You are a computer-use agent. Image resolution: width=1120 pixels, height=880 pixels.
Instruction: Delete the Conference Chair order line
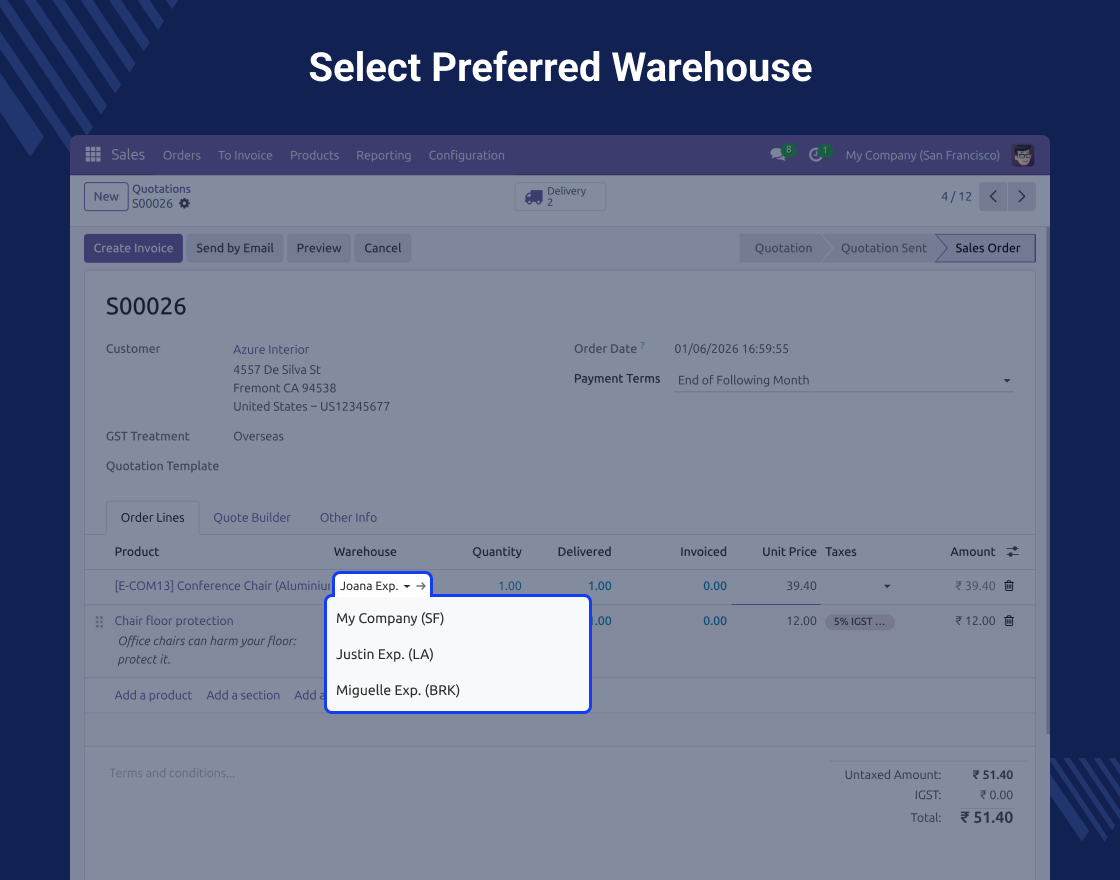point(1009,586)
